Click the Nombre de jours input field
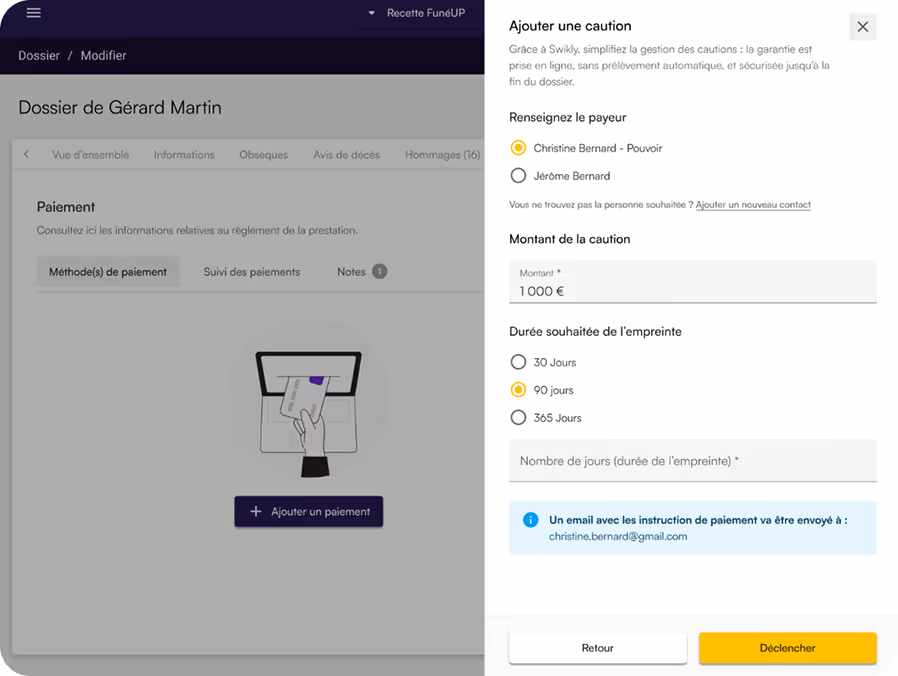 pyautogui.click(x=693, y=461)
